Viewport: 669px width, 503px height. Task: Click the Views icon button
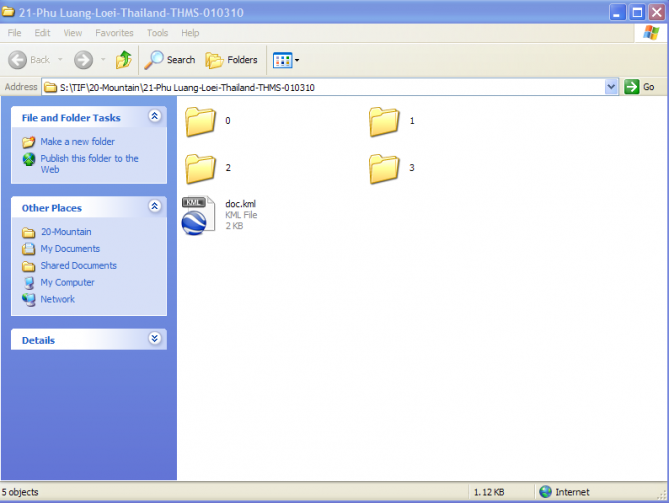[x=282, y=60]
